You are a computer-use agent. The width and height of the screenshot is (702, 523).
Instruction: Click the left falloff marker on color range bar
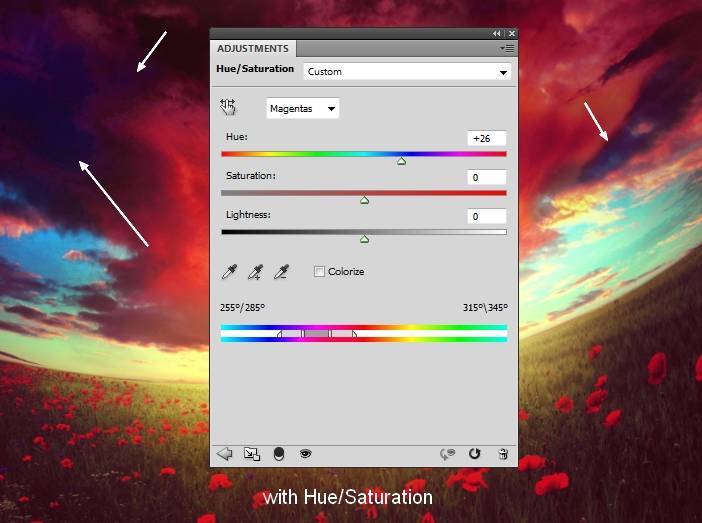coord(279,334)
